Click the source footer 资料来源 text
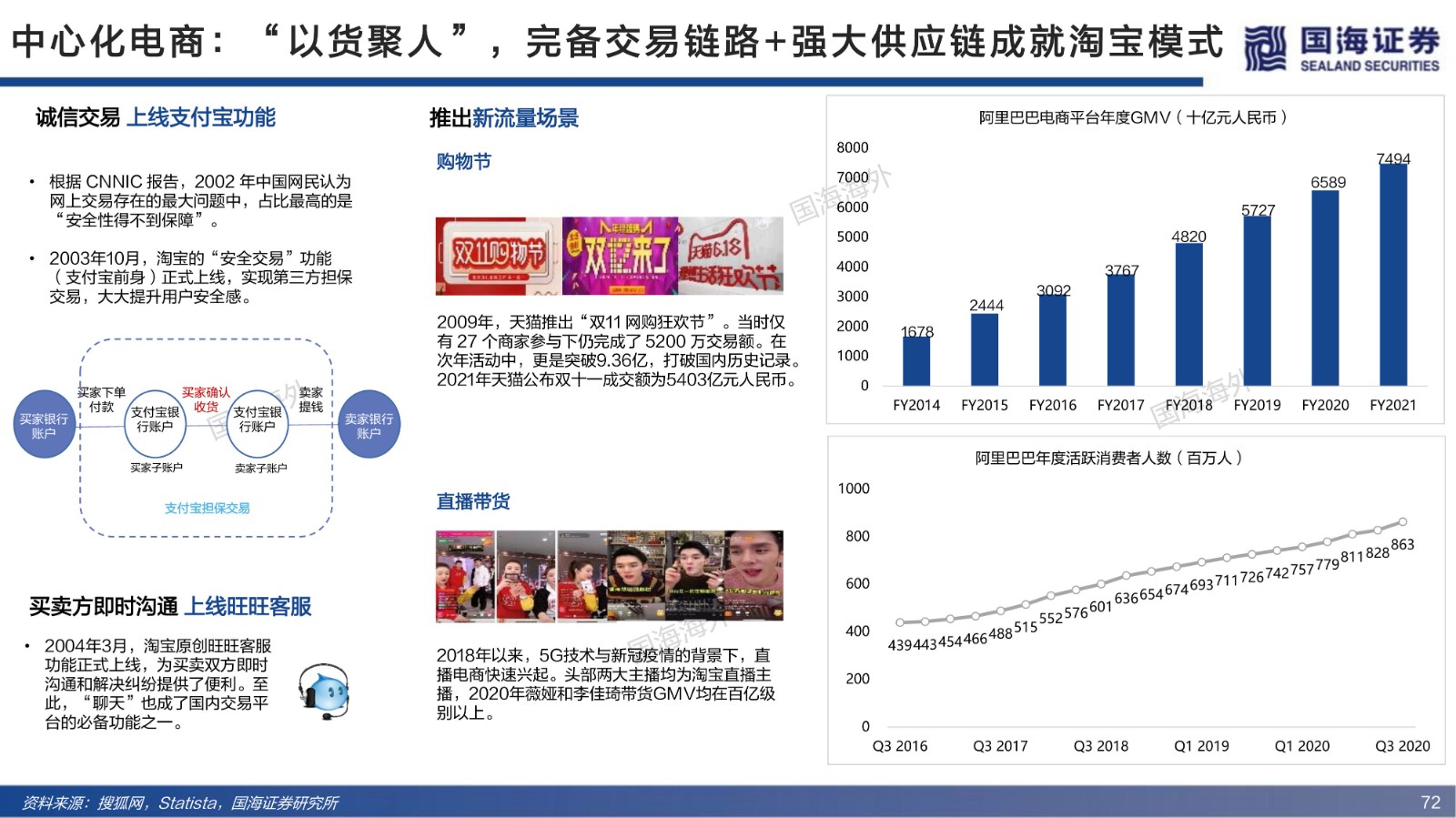1456x818 pixels. [x=180, y=803]
